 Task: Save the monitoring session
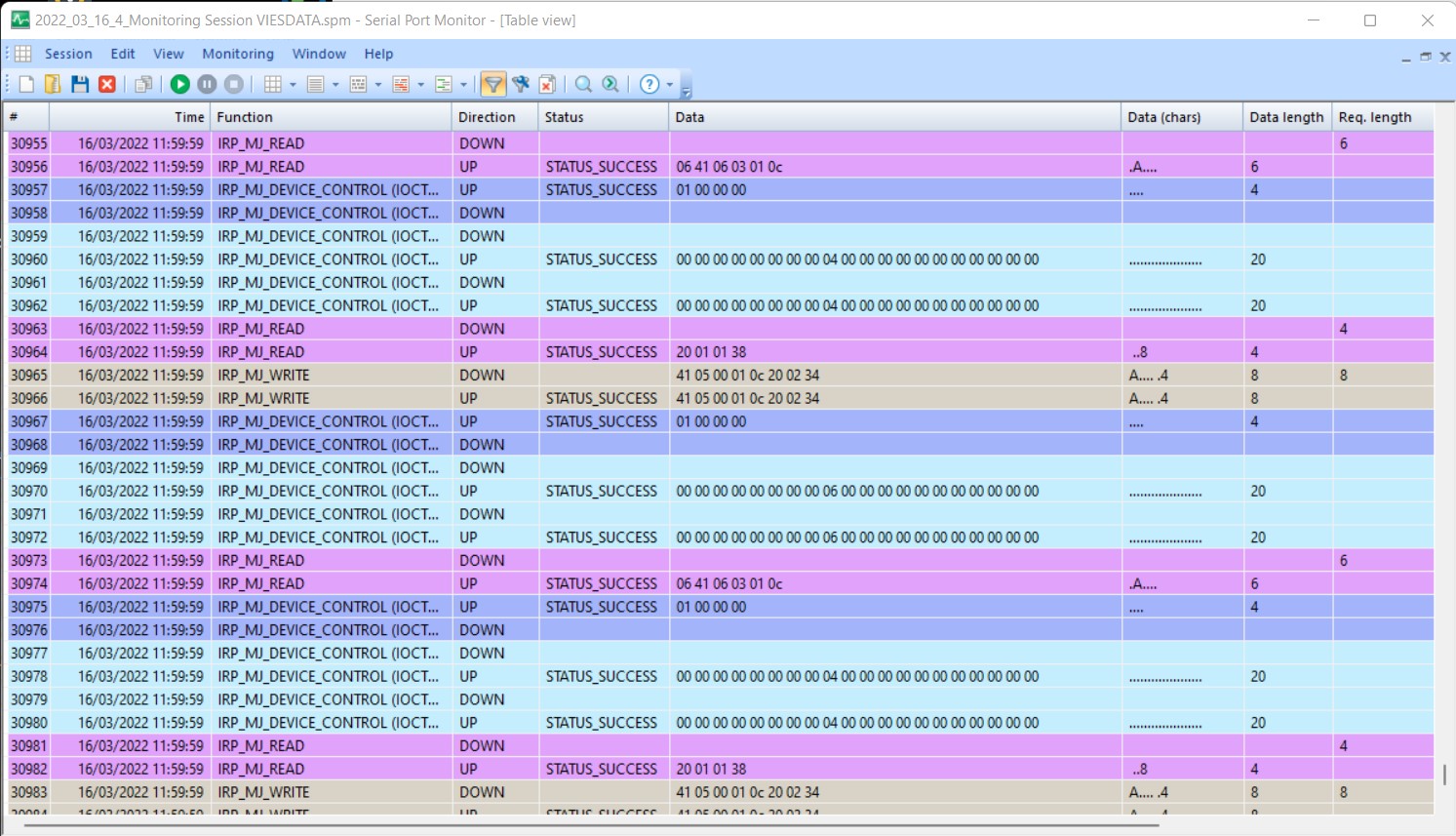pyautogui.click(x=80, y=84)
